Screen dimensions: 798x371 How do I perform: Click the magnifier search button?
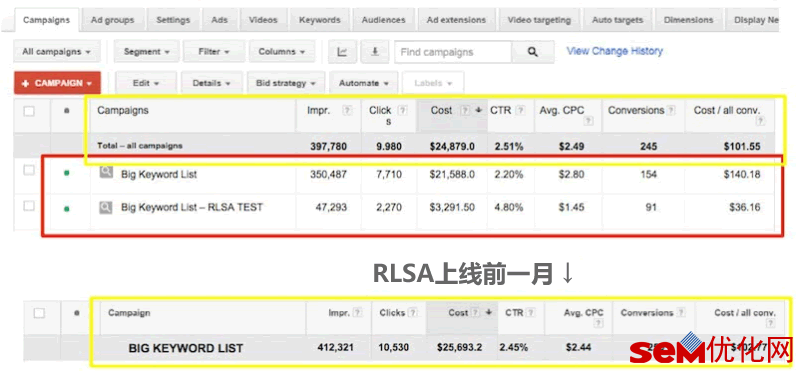coord(532,52)
